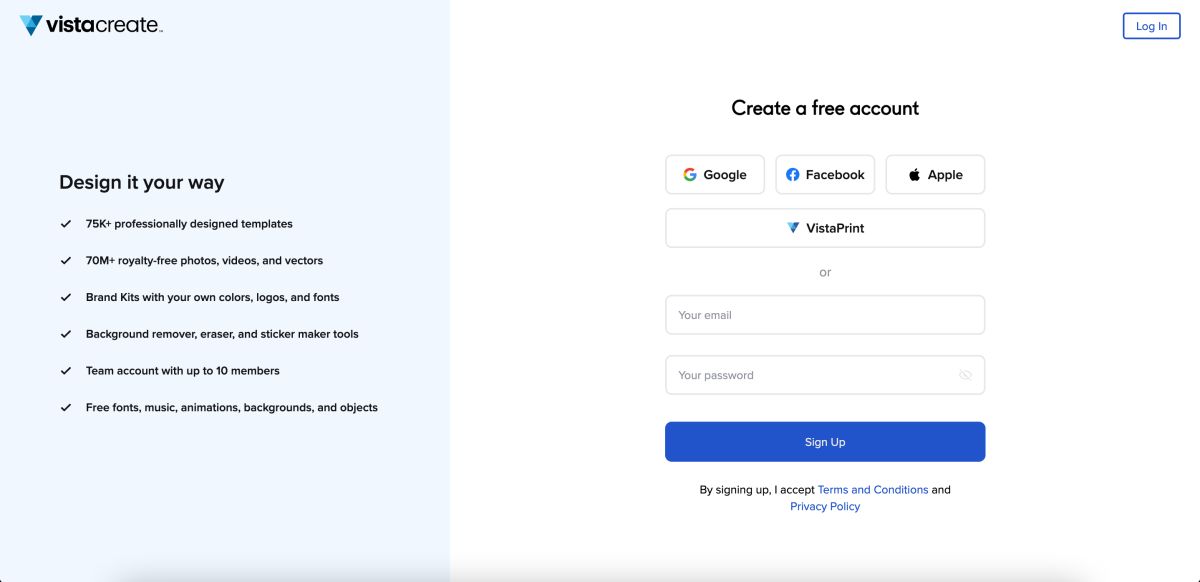Click the VistaPrint triangle icon
Viewport: 1200px width, 582px height.
pos(793,228)
